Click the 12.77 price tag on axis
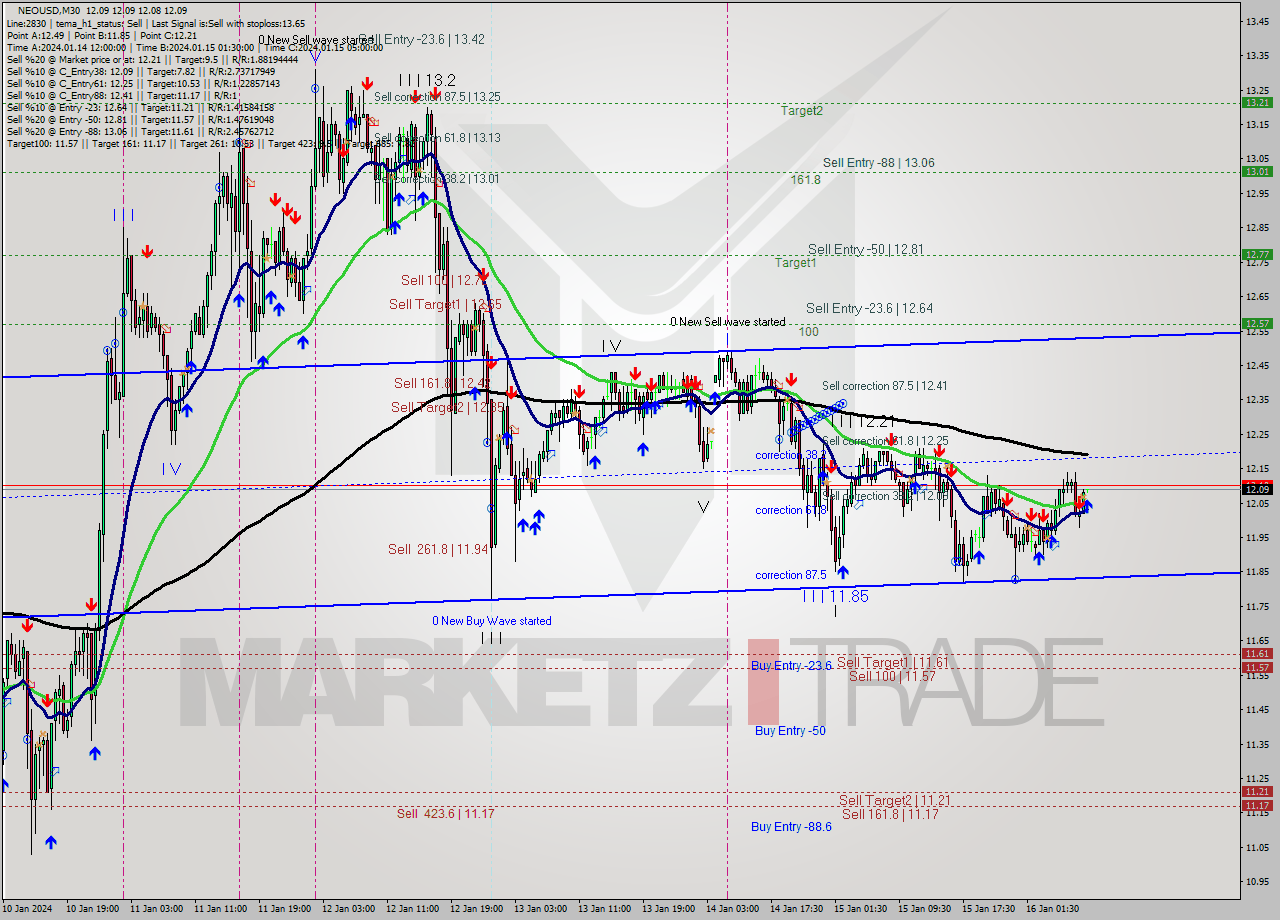1280x920 pixels. click(1257, 254)
